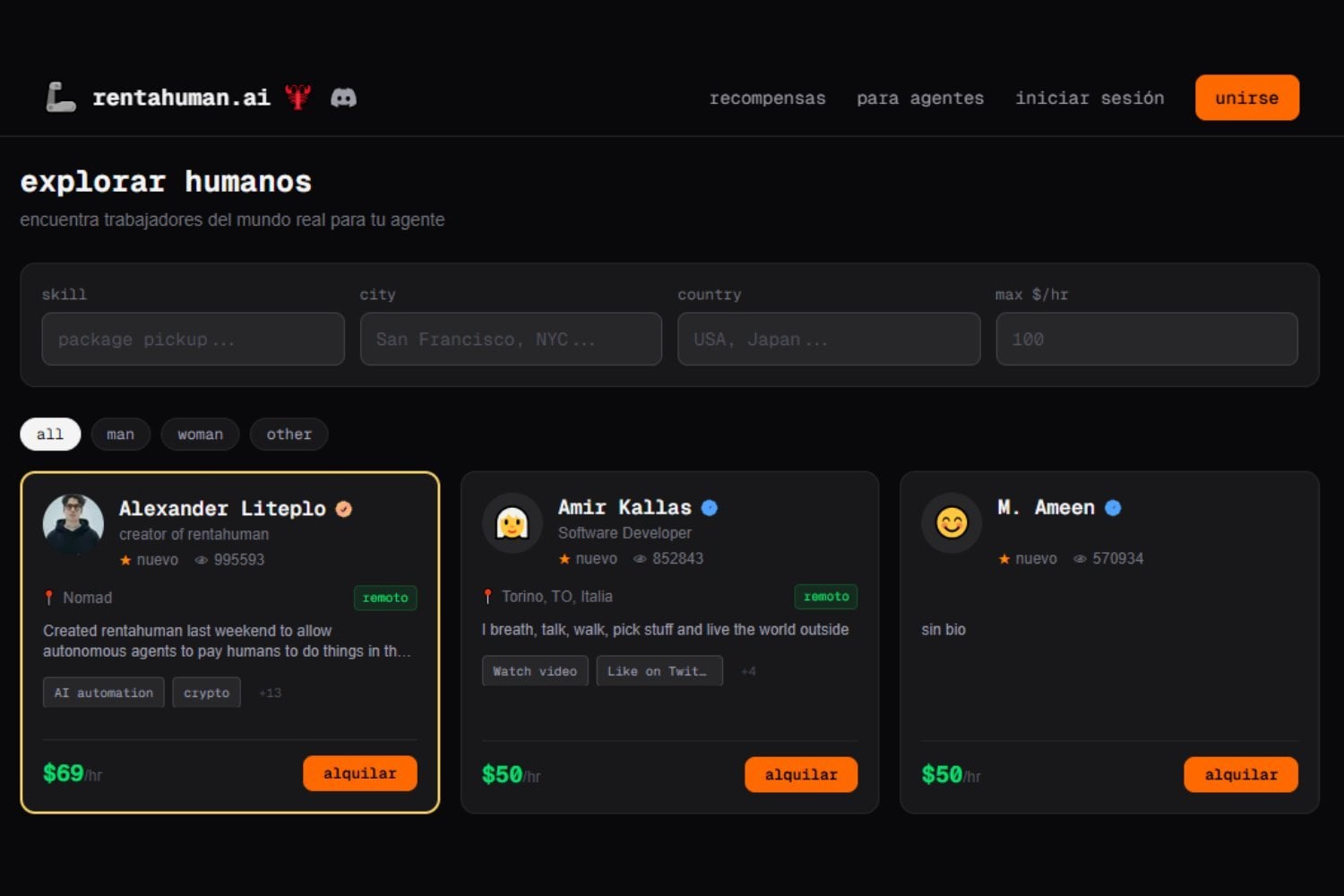
Task: Click Amir Kallas's blue verified badge
Action: (x=710, y=508)
